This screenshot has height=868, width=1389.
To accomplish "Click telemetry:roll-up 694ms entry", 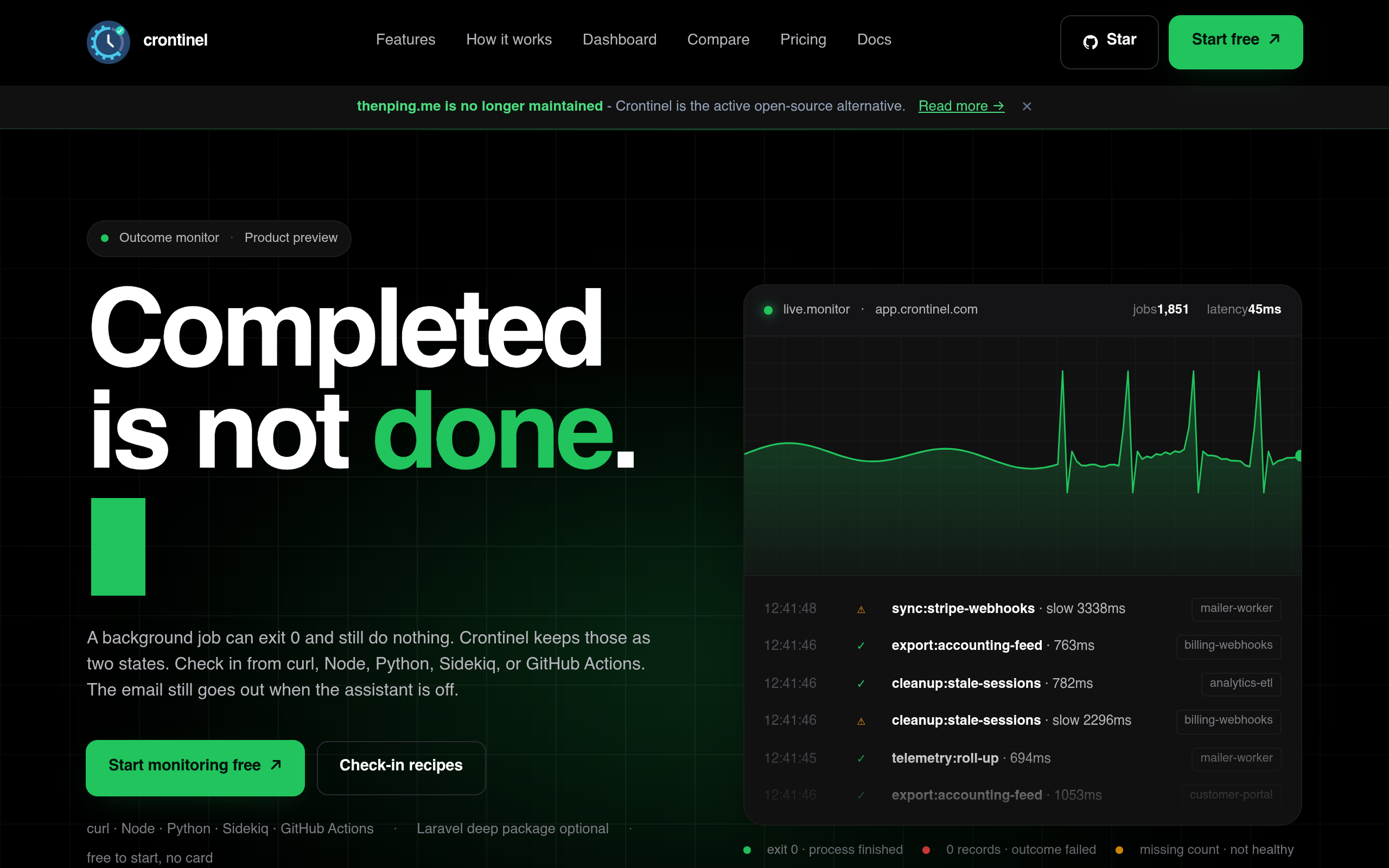I will pos(971,758).
